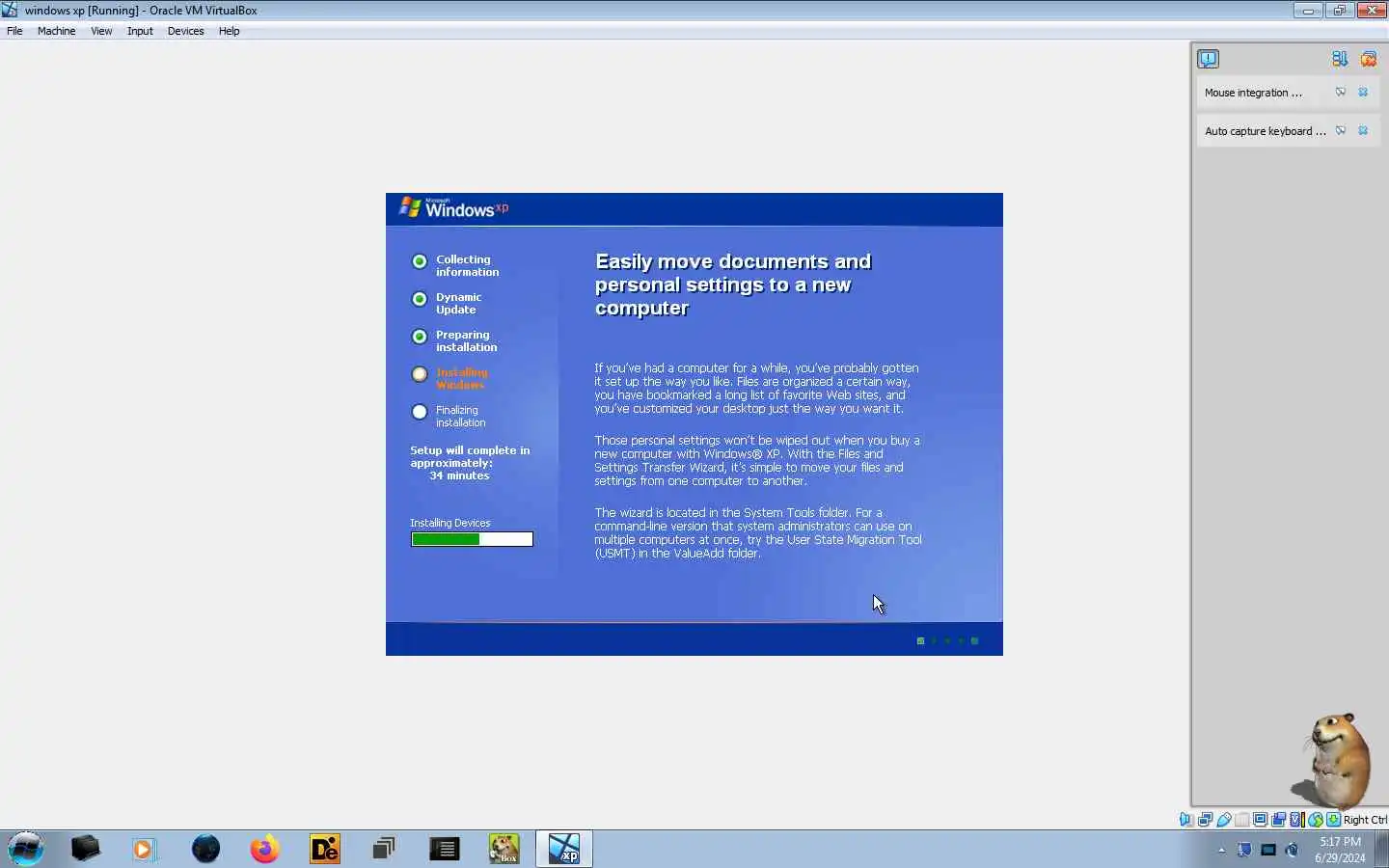The height and width of the screenshot is (868, 1389).
Task: Click the 'Dynamic Update' step indicator
Action: point(420,299)
